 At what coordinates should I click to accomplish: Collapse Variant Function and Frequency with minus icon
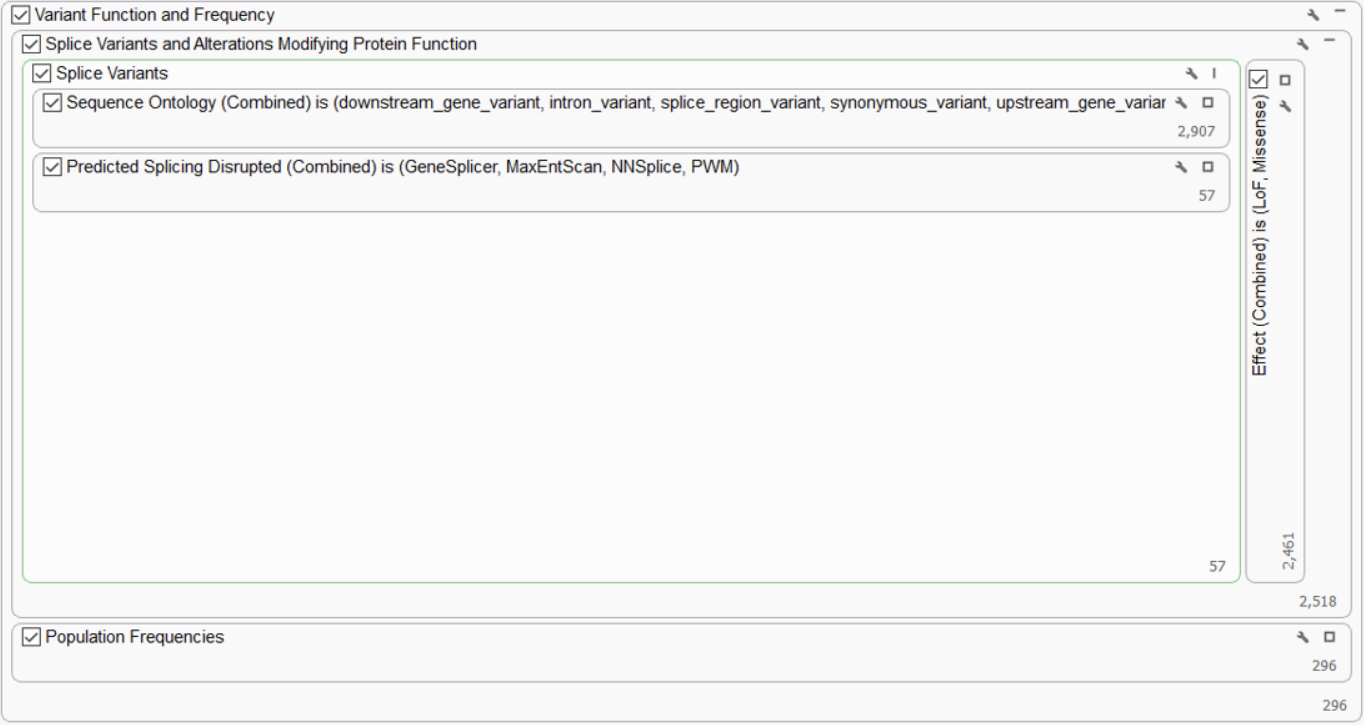coord(1340,13)
